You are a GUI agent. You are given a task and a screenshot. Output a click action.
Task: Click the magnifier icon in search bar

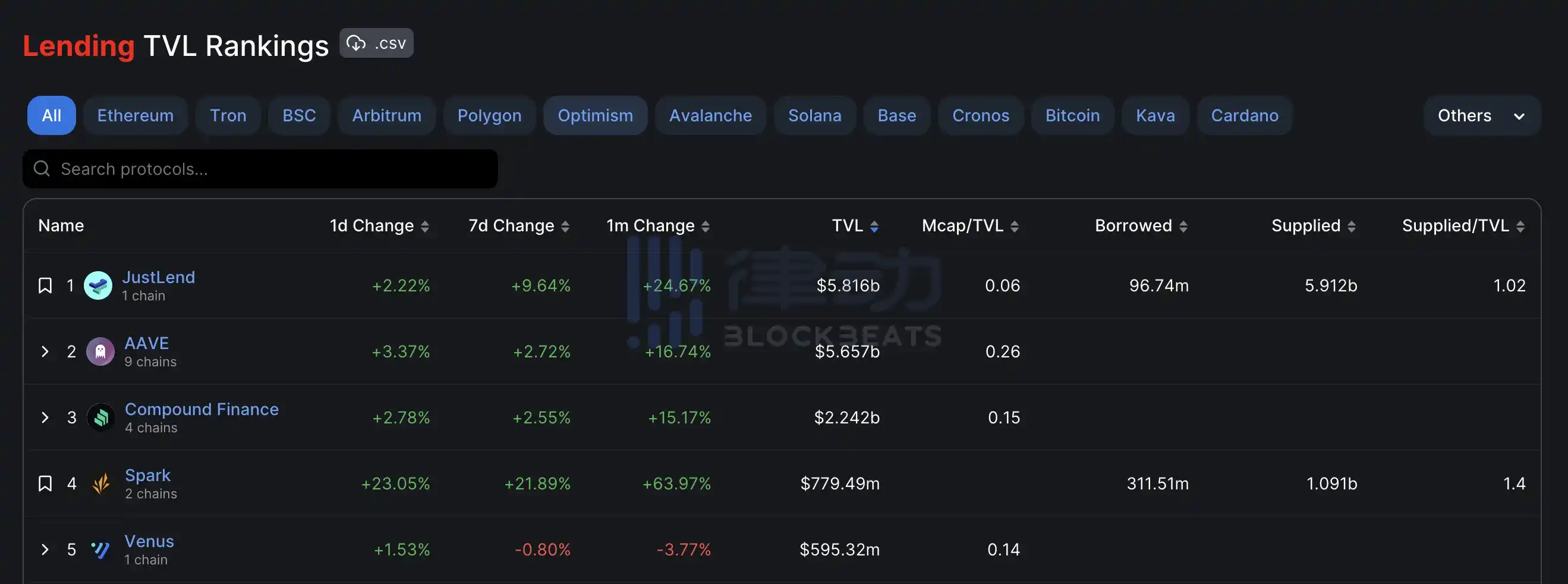coord(42,169)
